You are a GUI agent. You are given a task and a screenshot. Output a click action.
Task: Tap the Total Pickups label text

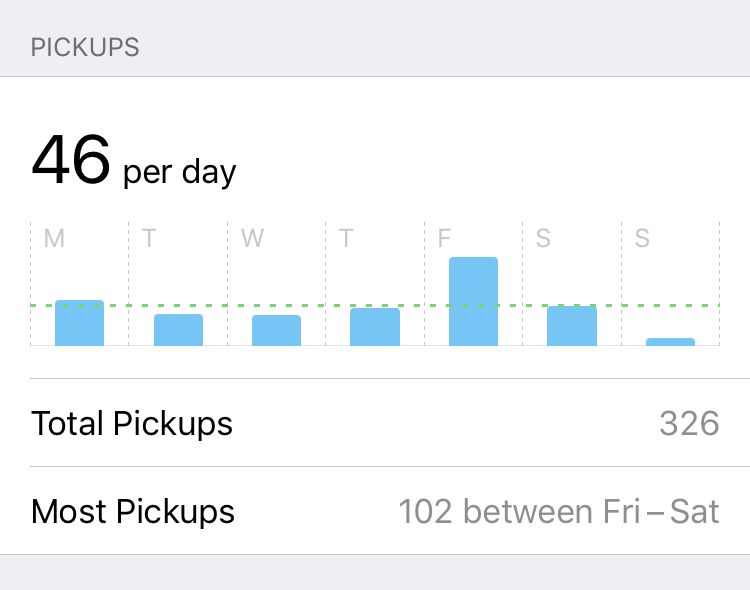coord(132,423)
